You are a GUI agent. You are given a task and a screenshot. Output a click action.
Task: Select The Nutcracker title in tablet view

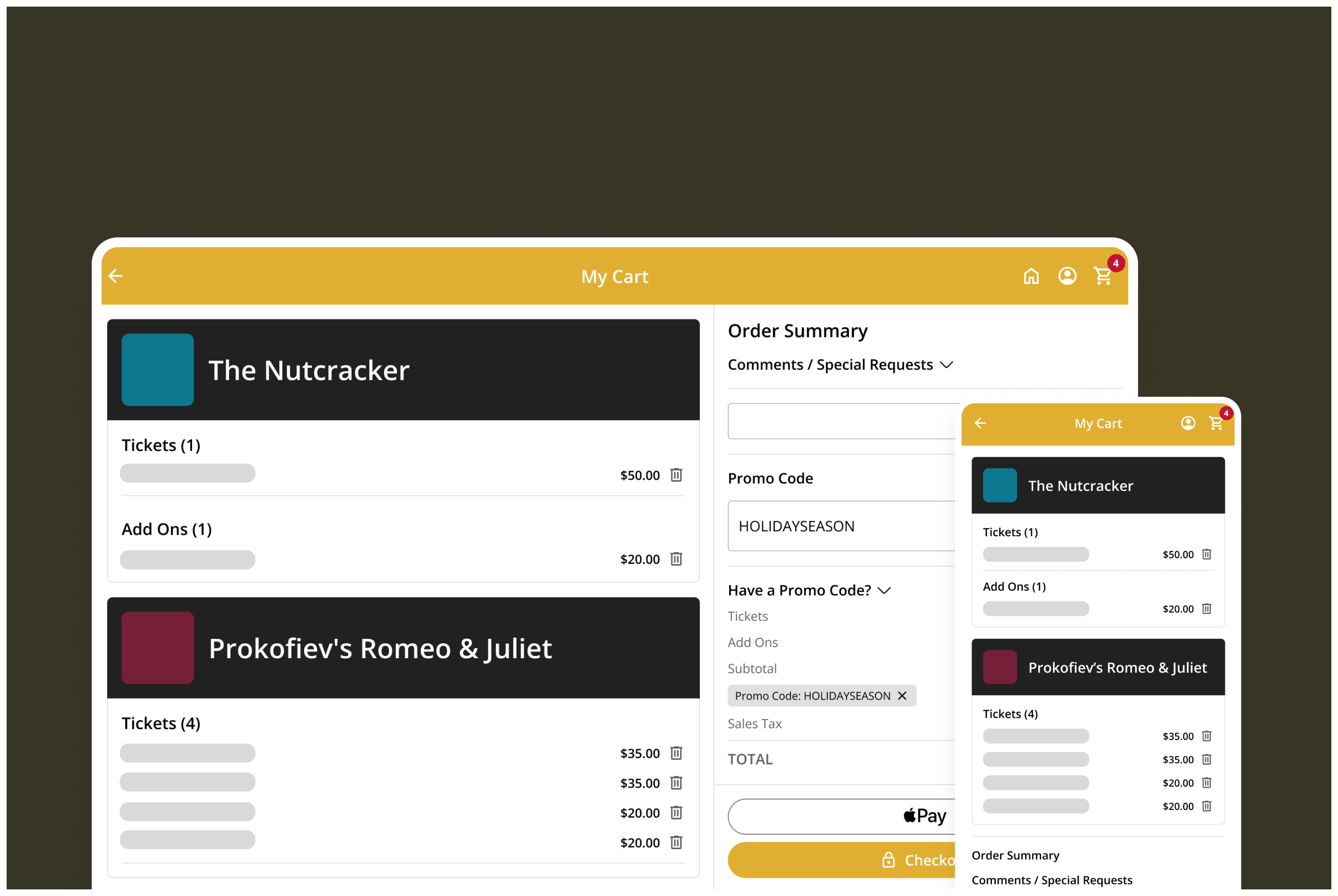pos(309,370)
